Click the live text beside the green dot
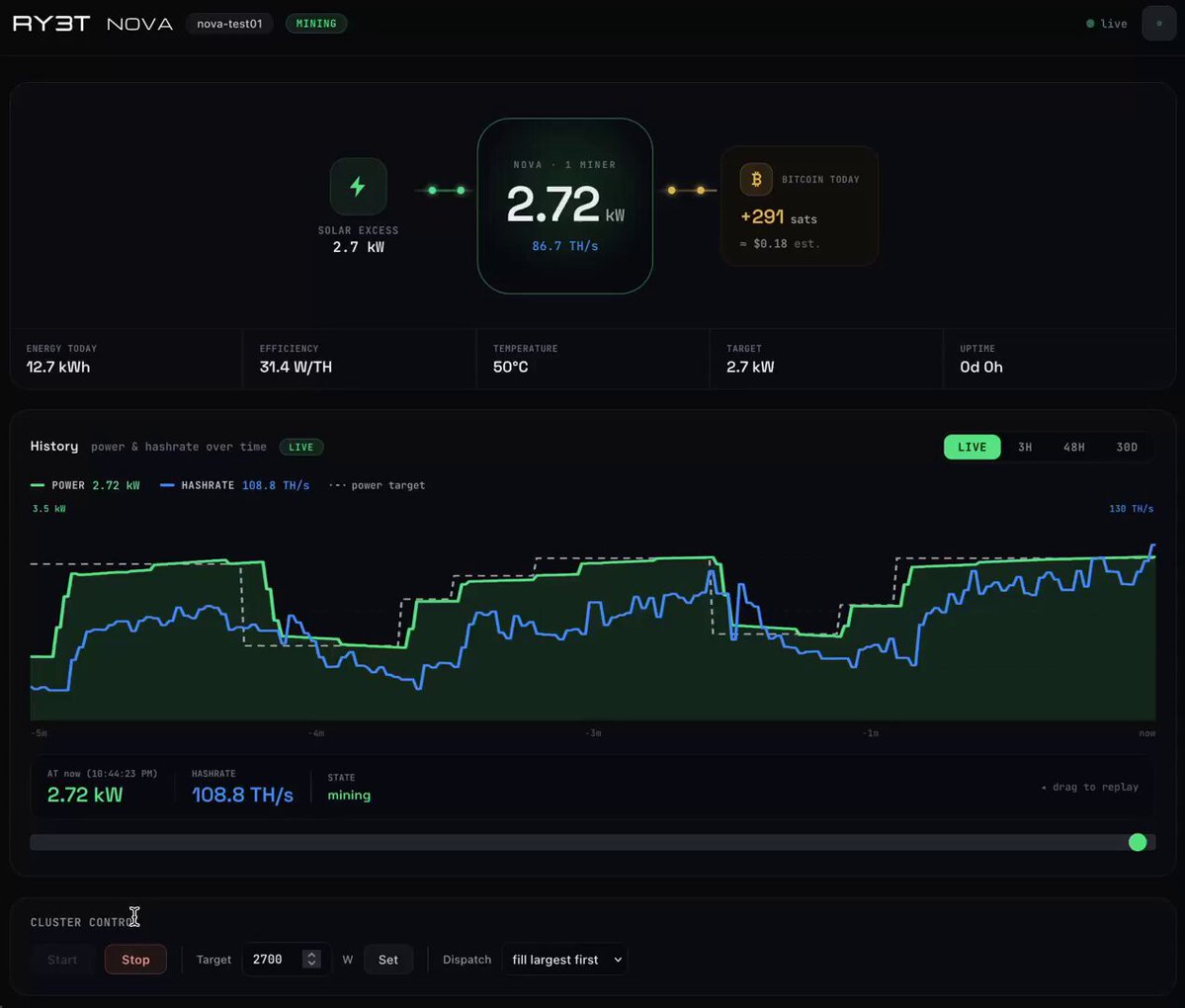 (x=1114, y=24)
